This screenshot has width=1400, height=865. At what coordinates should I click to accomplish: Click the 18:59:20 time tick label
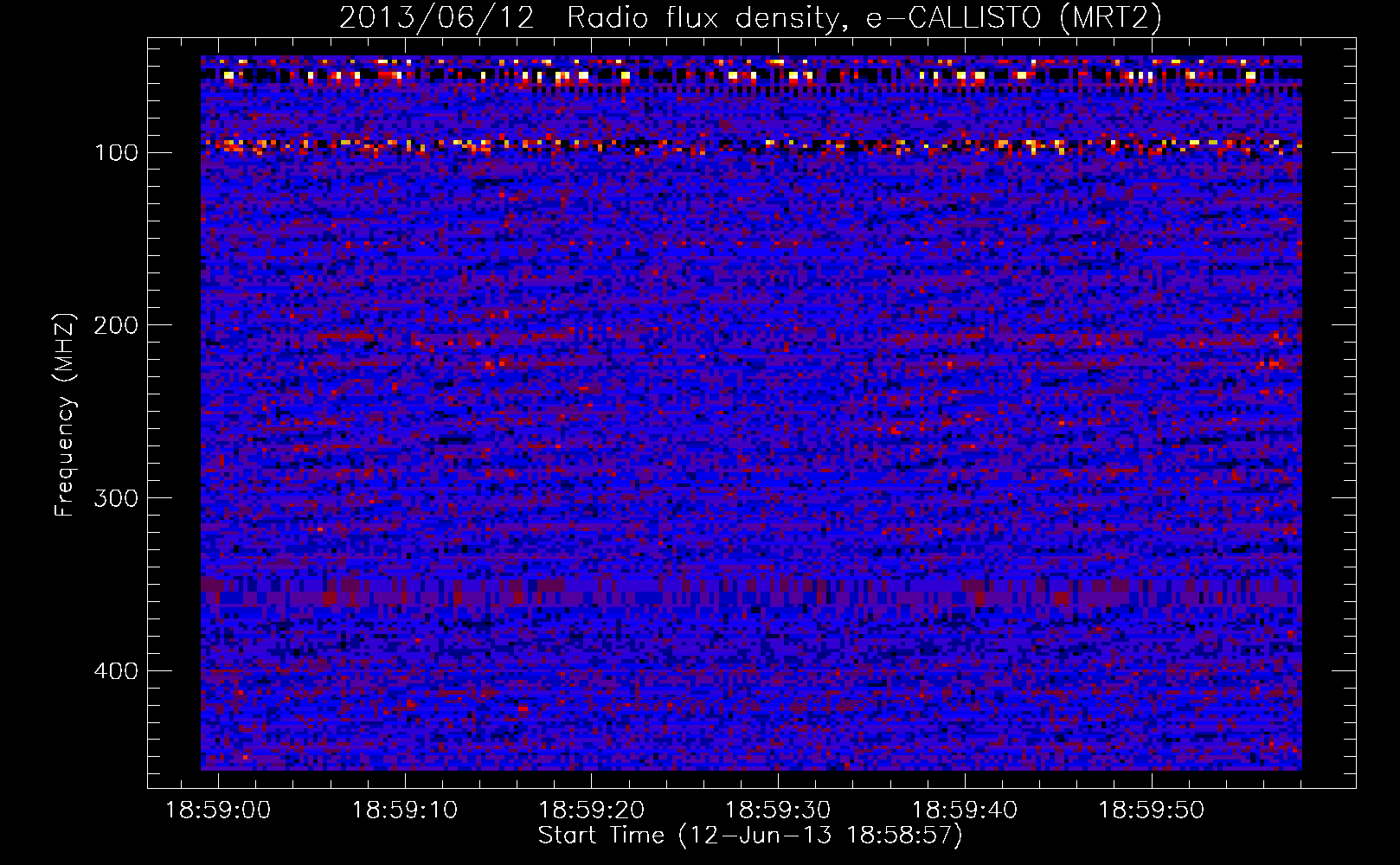pyautogui.click(x=592, y=811)
